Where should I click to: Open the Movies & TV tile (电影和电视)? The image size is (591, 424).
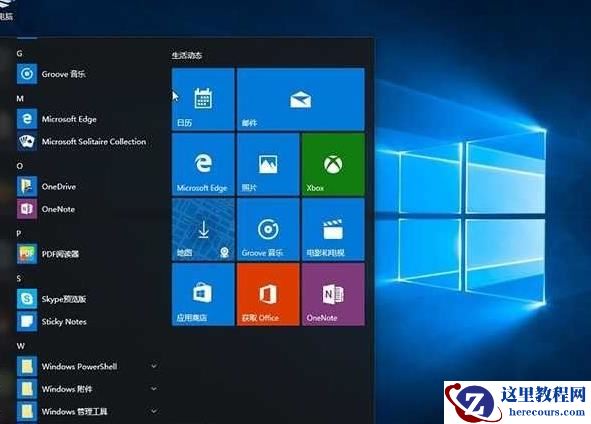(x=333, y=230)
